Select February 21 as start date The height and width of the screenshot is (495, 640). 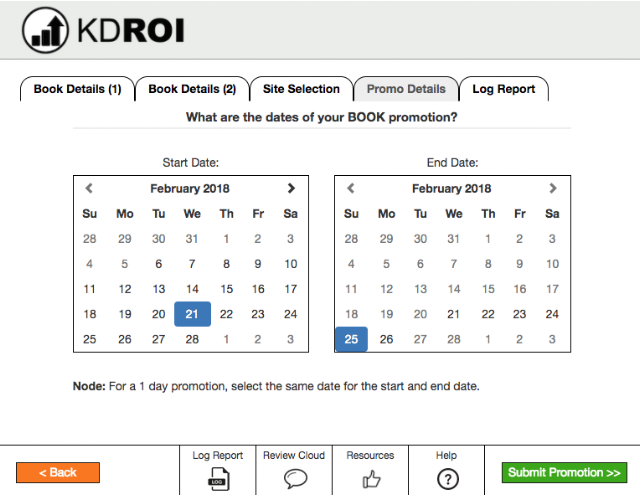point(192,314)
